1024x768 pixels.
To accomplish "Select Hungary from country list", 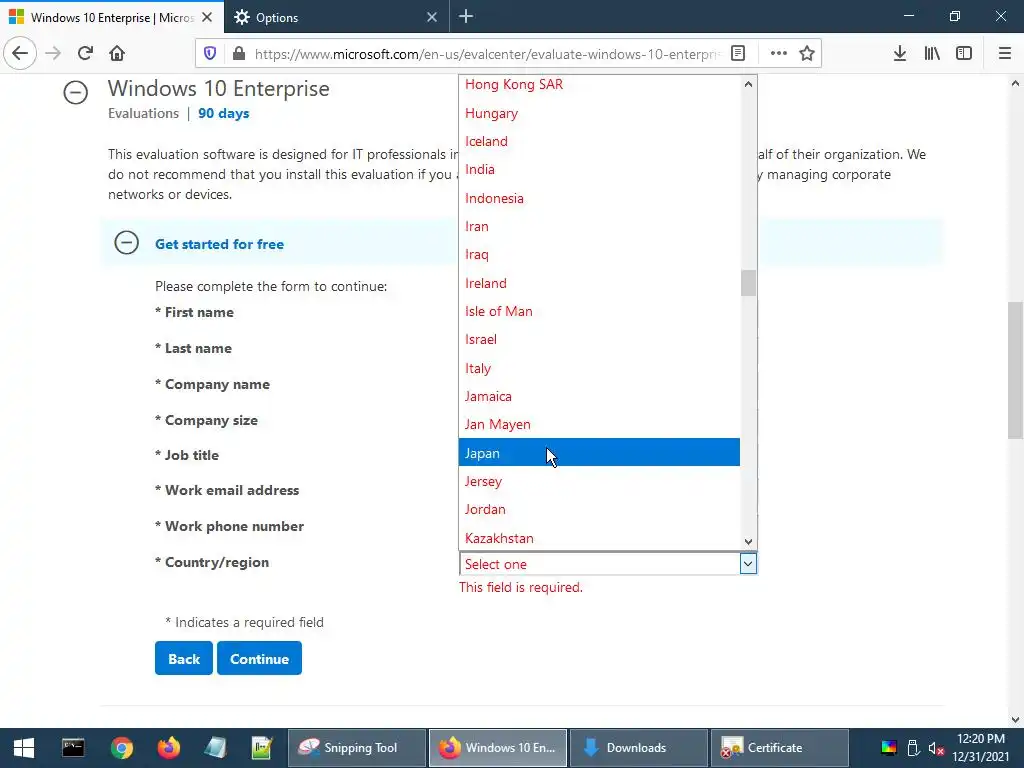I will click(599, 113).
